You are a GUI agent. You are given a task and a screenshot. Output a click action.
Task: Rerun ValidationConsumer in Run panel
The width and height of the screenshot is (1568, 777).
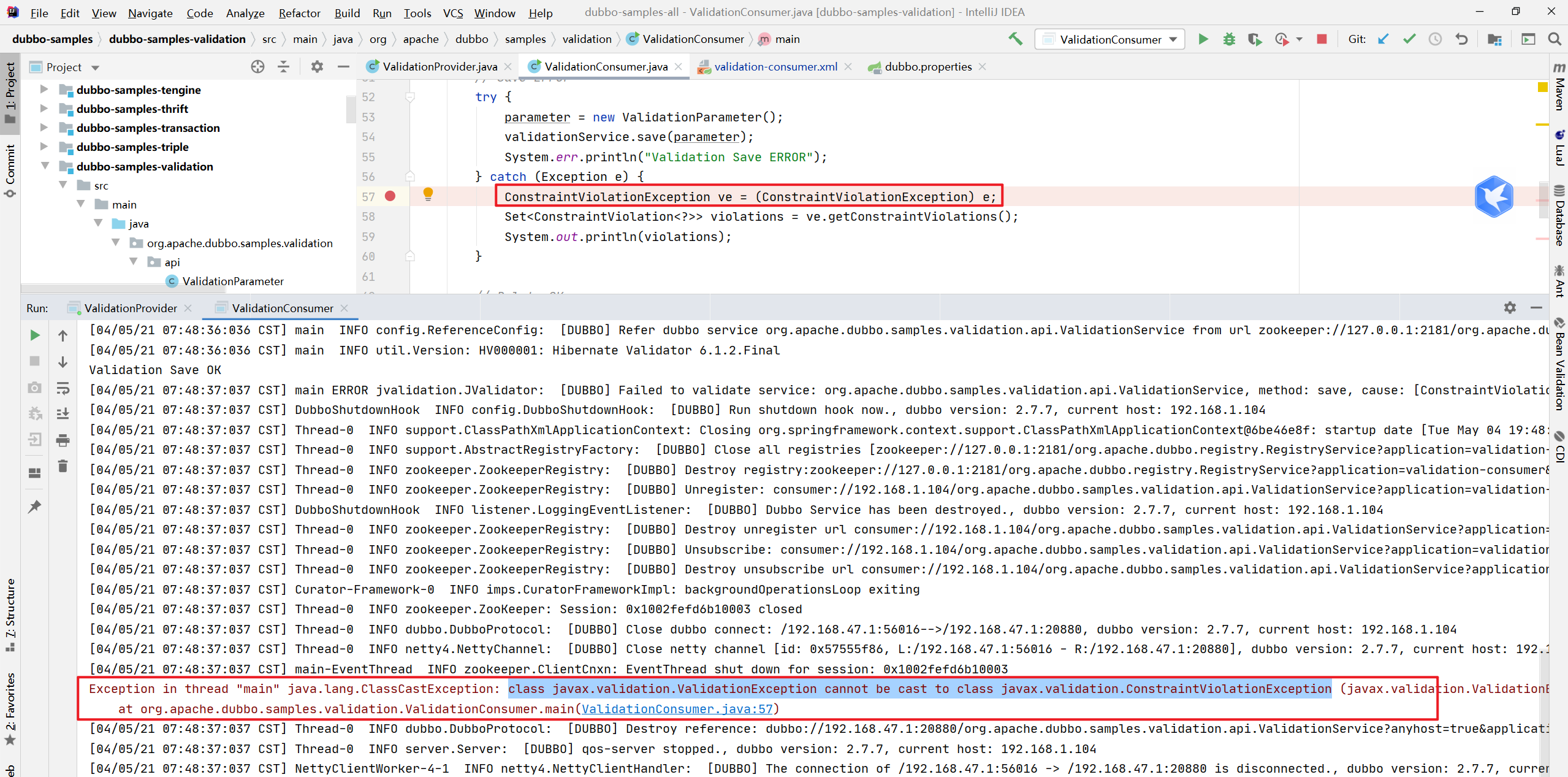tap(35, 335)
